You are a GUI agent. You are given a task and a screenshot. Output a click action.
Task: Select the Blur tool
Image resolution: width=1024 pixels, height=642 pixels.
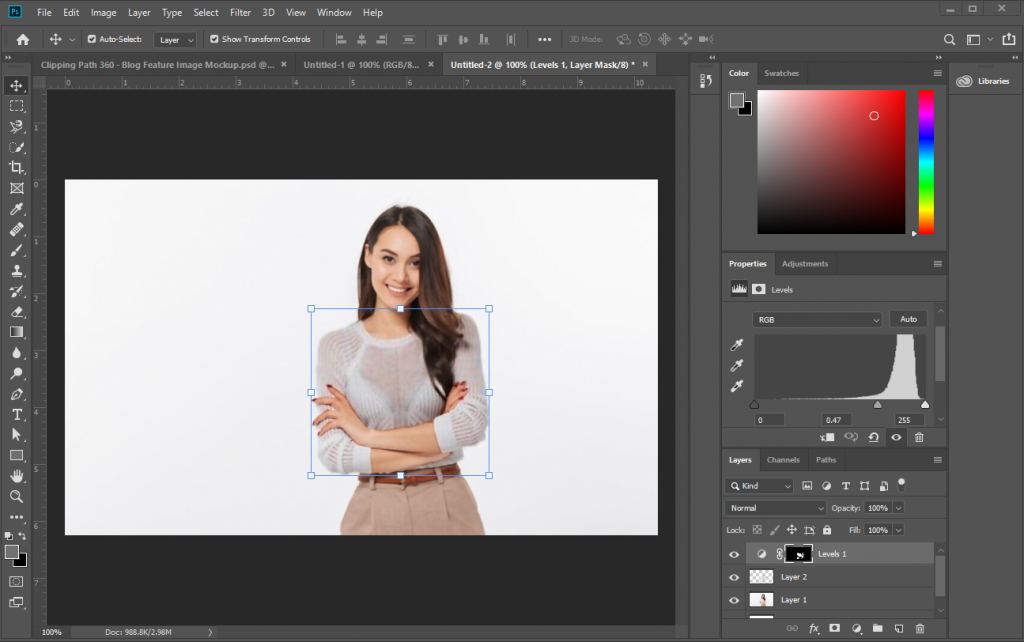point(16,353)
